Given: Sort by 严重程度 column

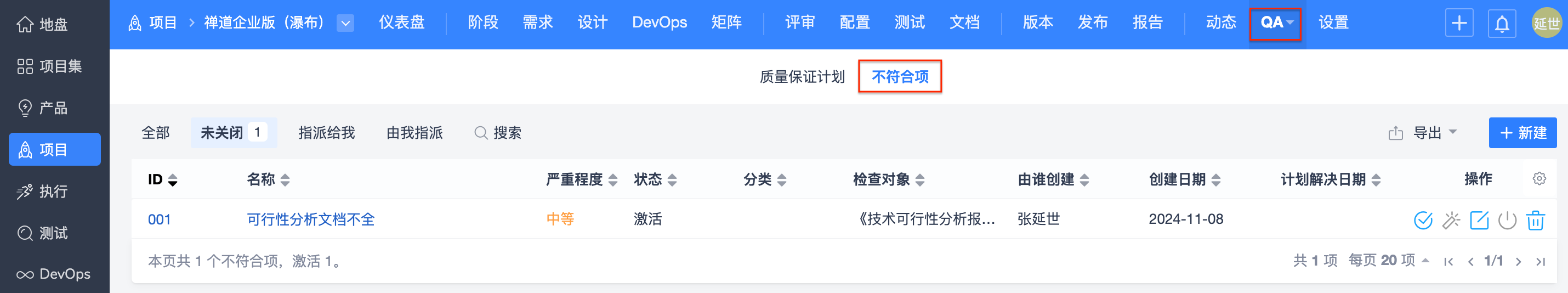Looking at the screenshot, I should 581,180.
